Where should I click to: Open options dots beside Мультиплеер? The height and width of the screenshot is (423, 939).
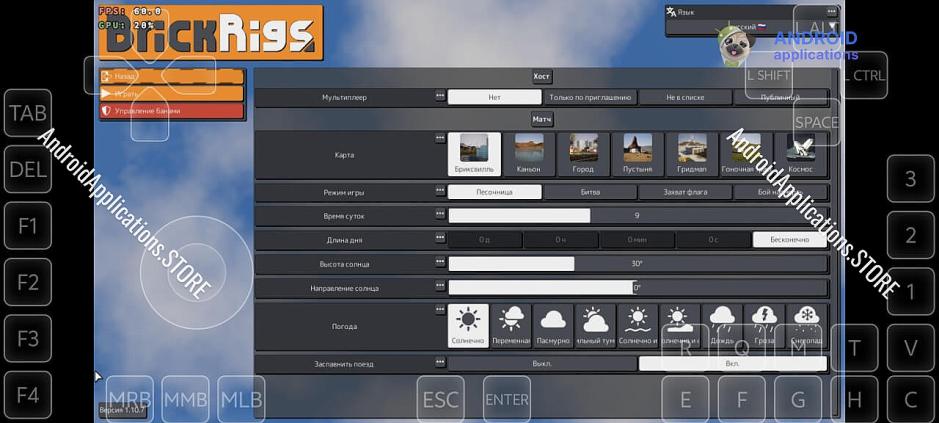point(440,95)
